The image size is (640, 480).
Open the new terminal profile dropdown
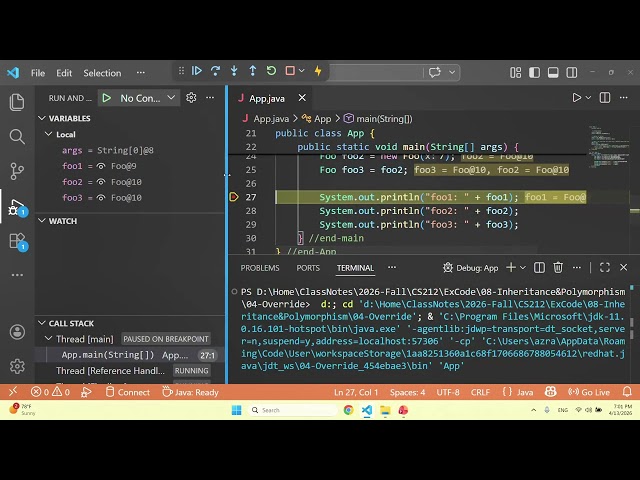tap(523, 267)
